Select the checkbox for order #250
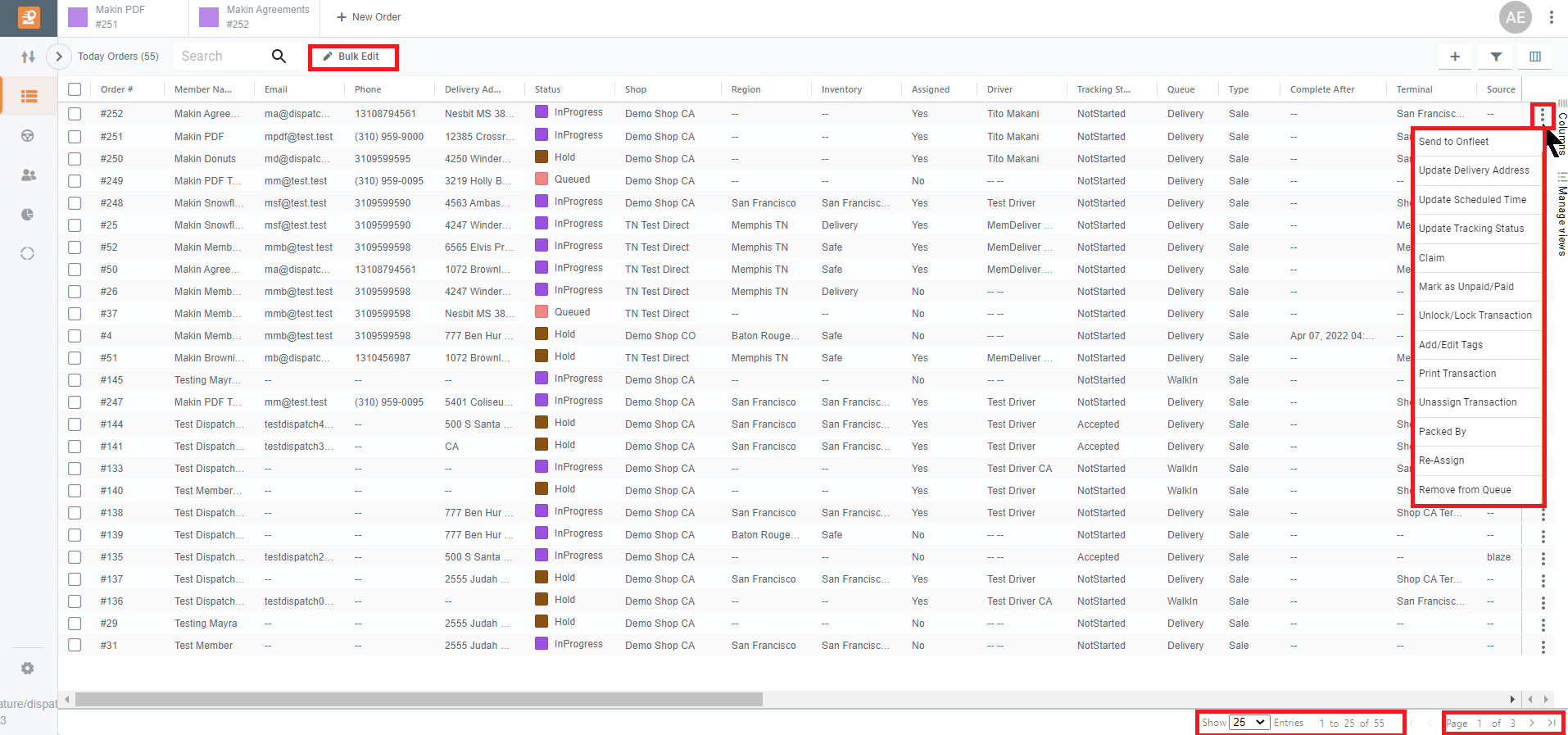The height and width of the screenshot is (735, 1568). (x=75, y=158)
